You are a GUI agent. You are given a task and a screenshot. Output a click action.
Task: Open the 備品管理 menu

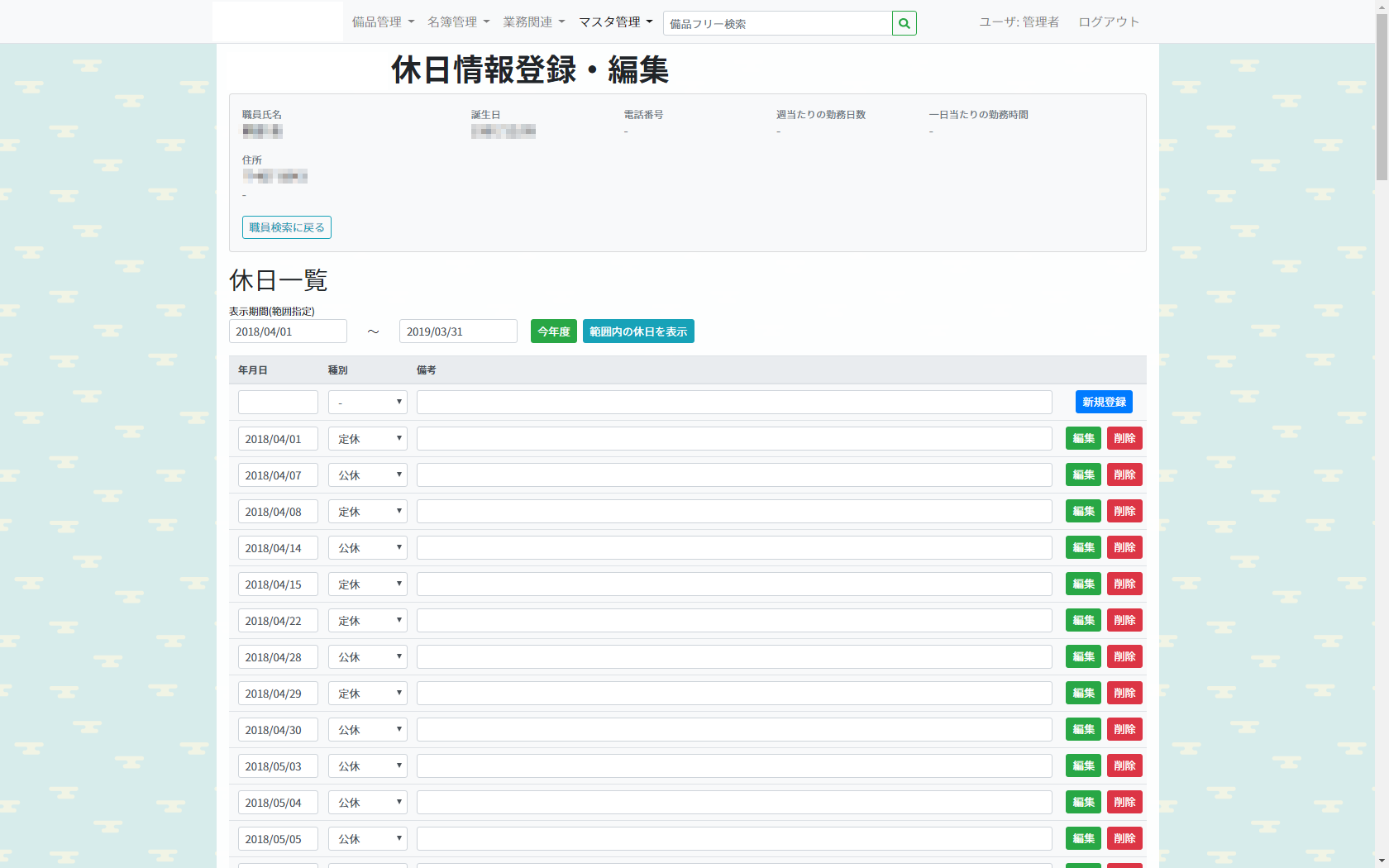click(383, 22)
